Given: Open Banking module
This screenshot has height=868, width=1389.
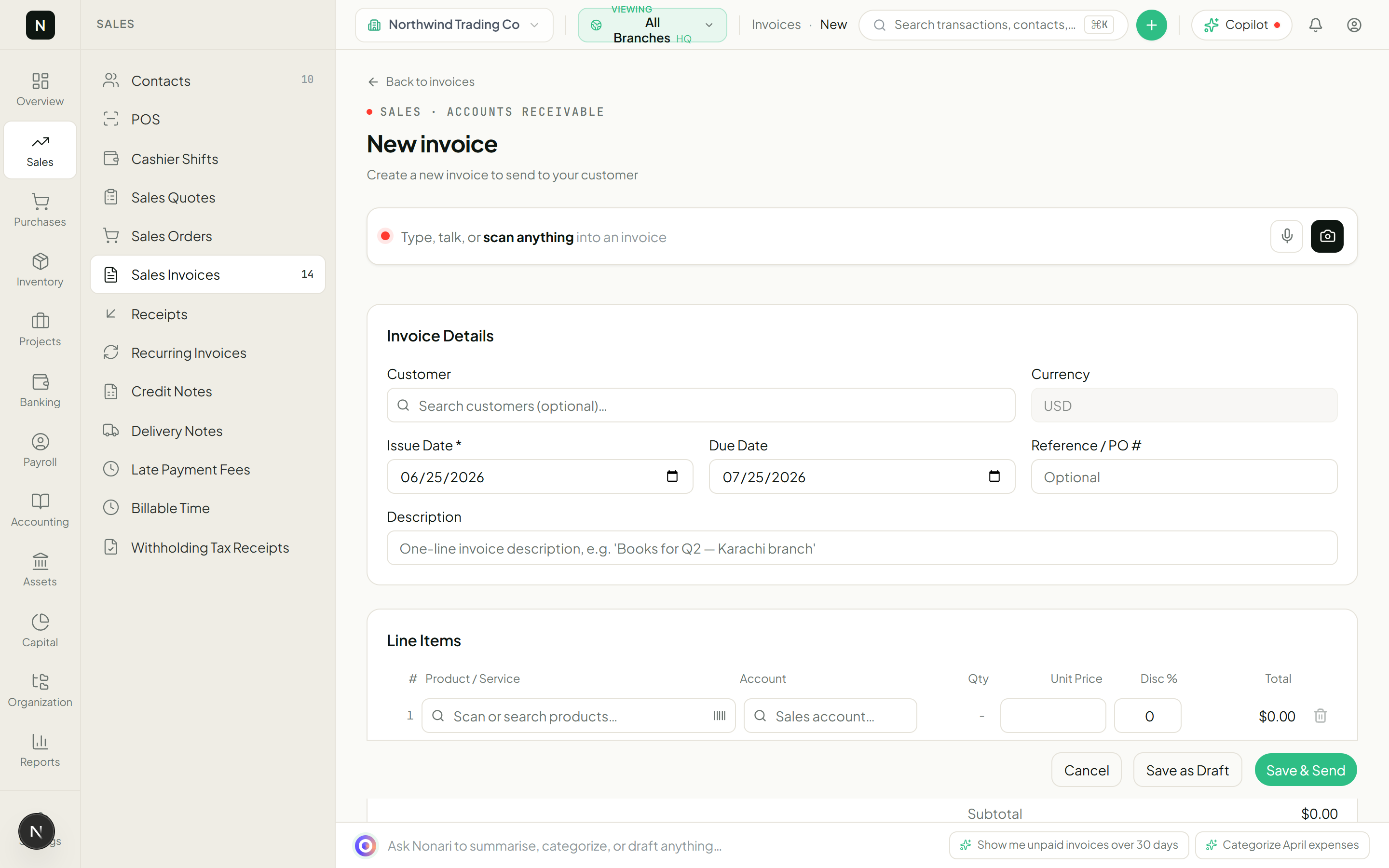Looking at the screenshot, I should 40,391.
